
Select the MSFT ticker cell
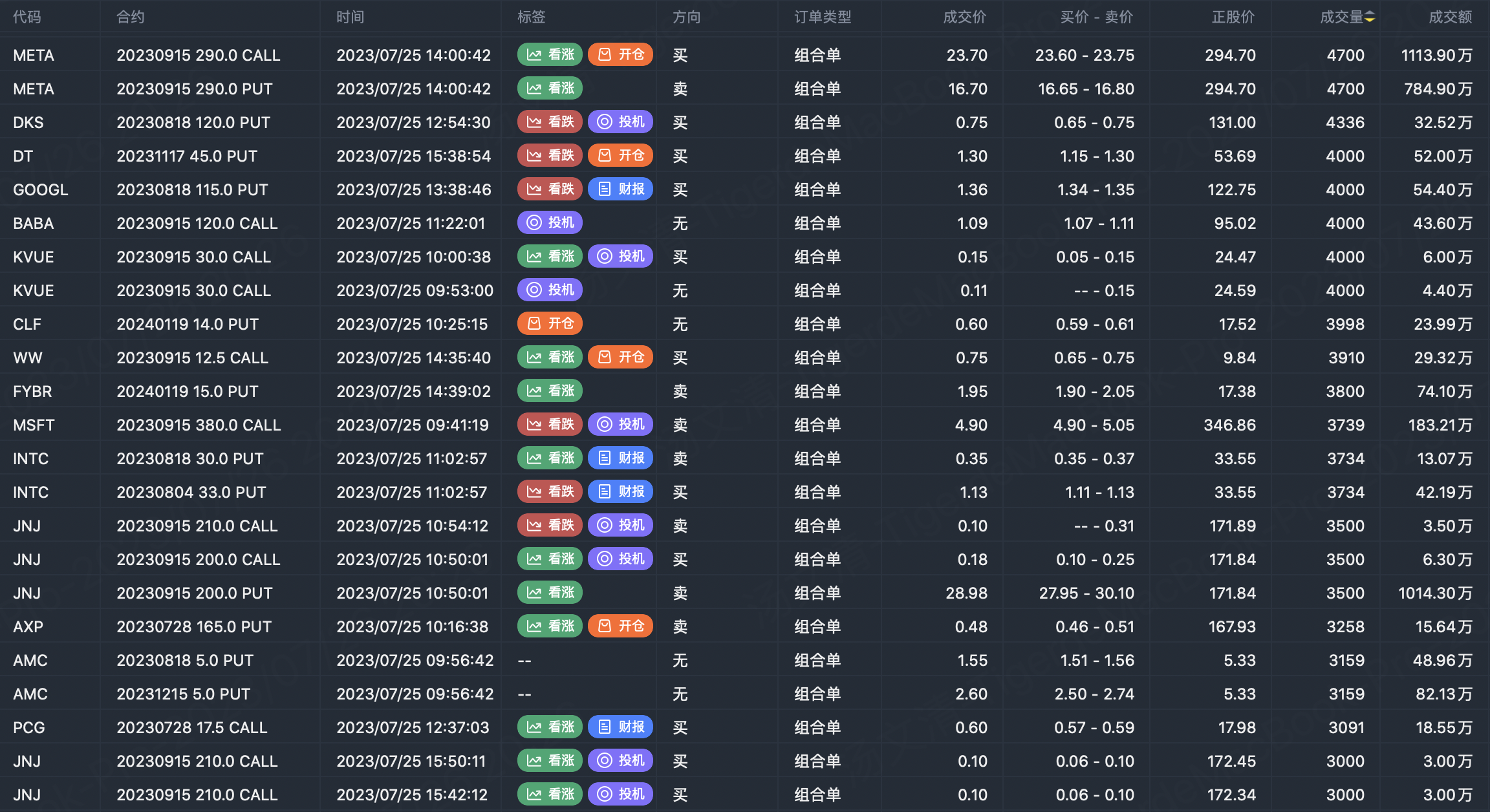click(x=34, y=425)
